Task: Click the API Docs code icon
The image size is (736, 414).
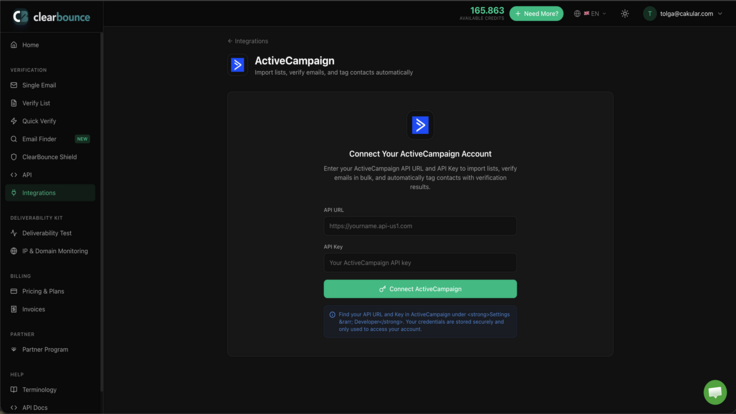Action: [14, 407]
